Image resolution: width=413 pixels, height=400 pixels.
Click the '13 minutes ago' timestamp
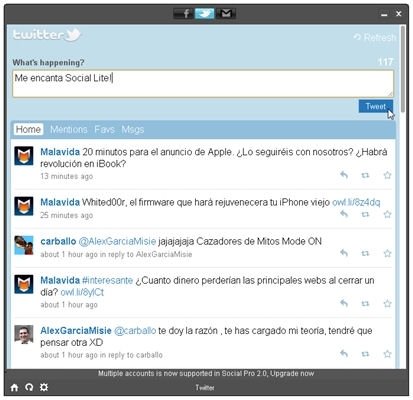pos(67,176)
